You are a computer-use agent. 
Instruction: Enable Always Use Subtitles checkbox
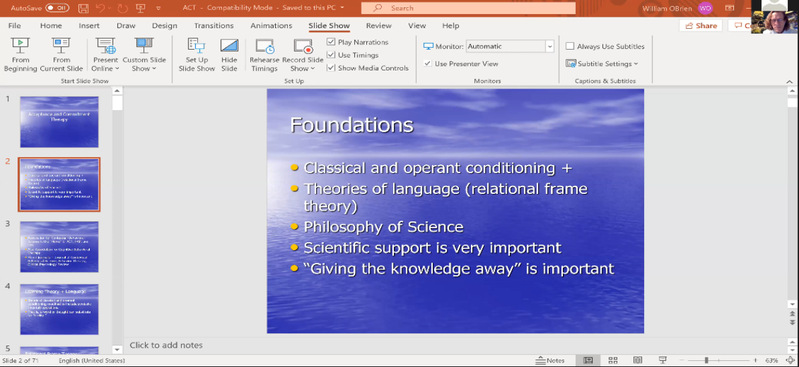coord(570,46)
